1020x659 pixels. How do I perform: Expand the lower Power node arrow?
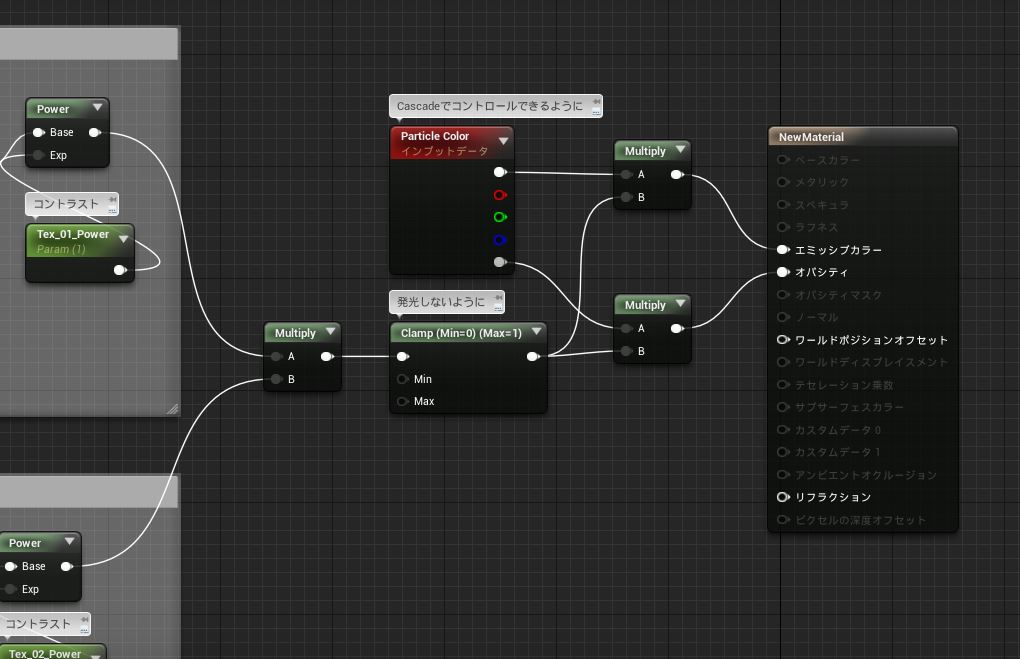tap(70, 541)
